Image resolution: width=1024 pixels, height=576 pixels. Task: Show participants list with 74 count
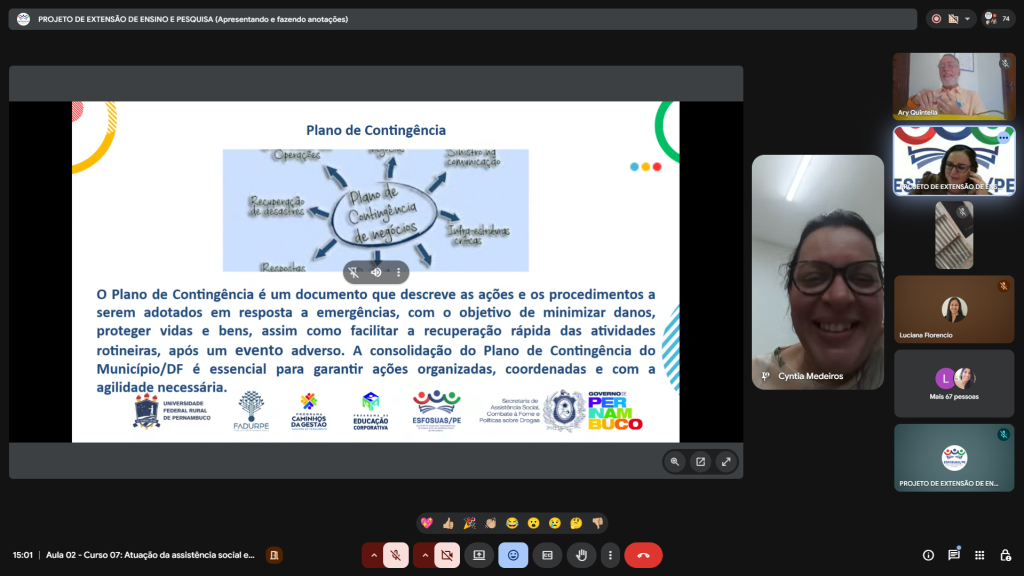tap(999, 18)
